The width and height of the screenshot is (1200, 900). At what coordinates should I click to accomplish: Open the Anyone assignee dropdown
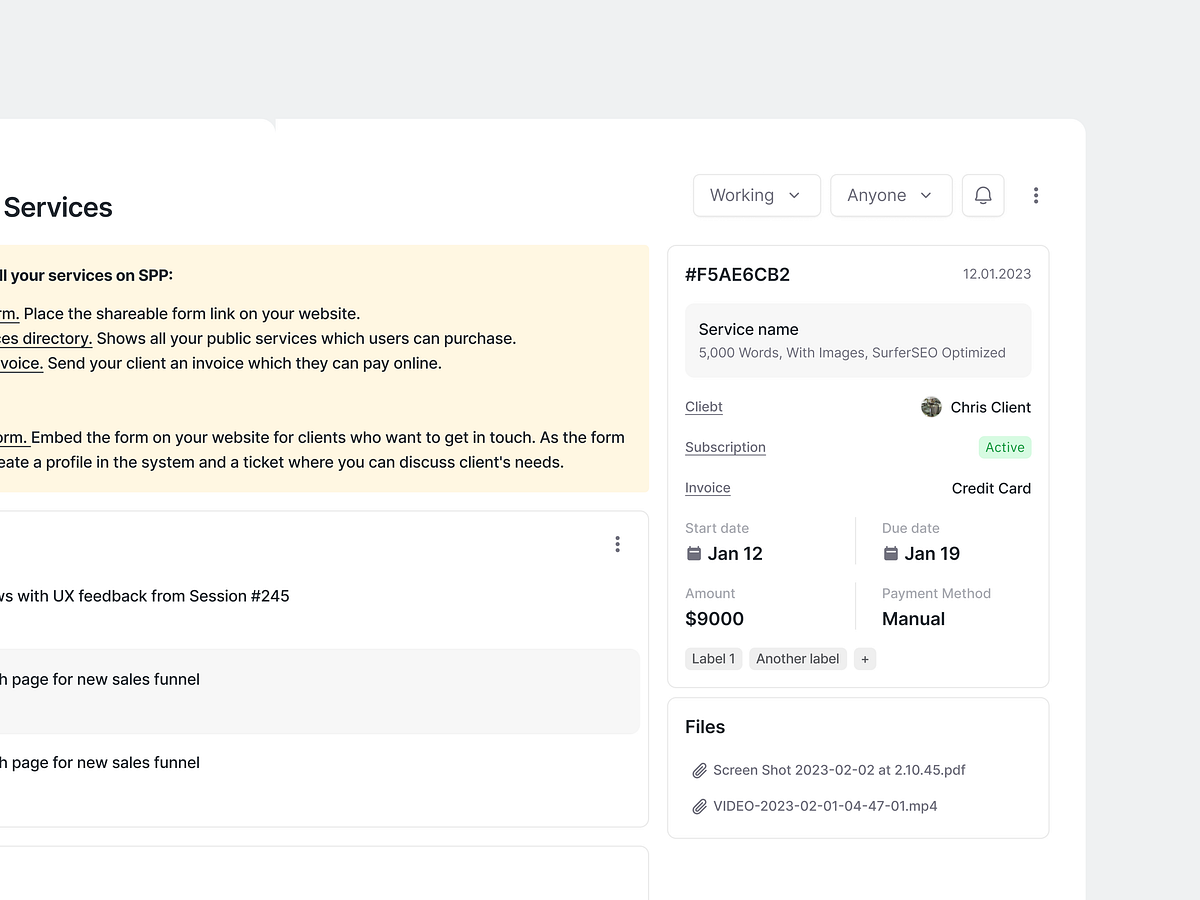(x=890, y=195)
